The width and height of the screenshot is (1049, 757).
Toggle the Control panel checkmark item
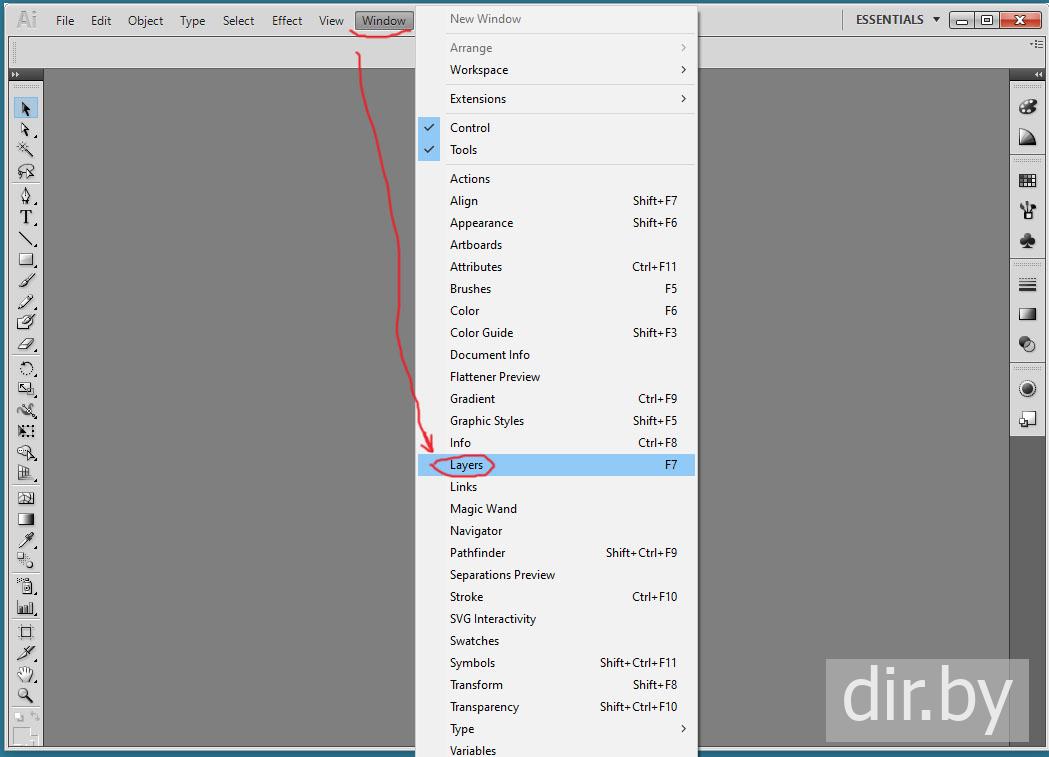(x=557, y=128)
